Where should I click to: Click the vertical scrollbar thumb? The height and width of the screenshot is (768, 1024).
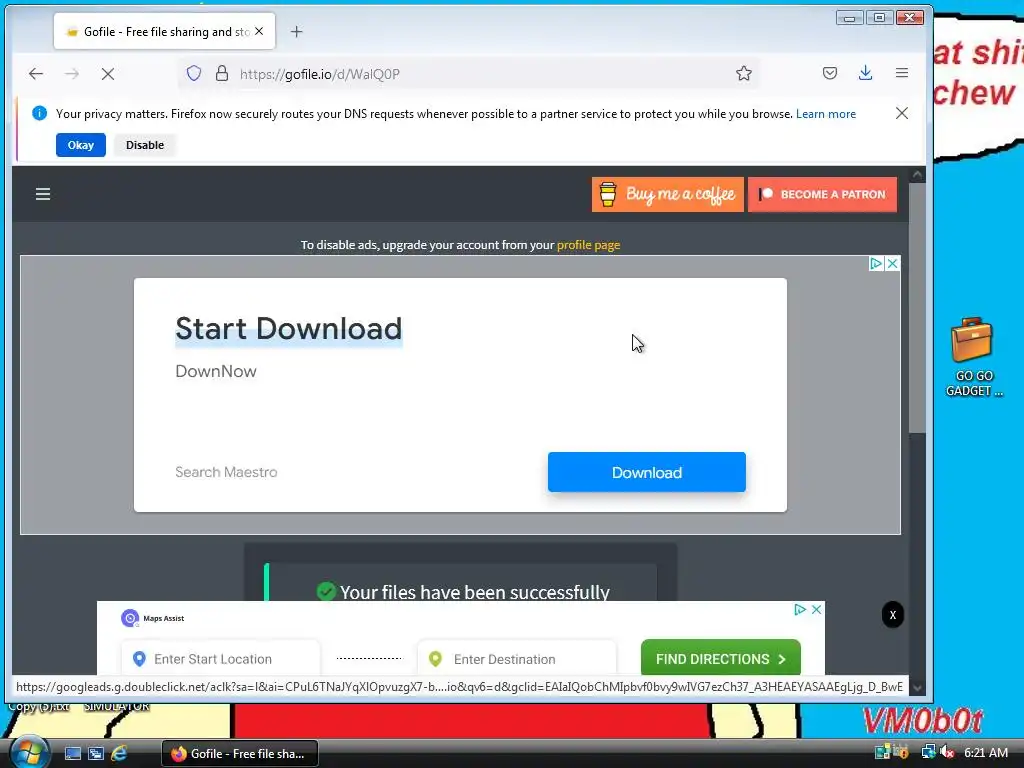(x=917, y=308)
